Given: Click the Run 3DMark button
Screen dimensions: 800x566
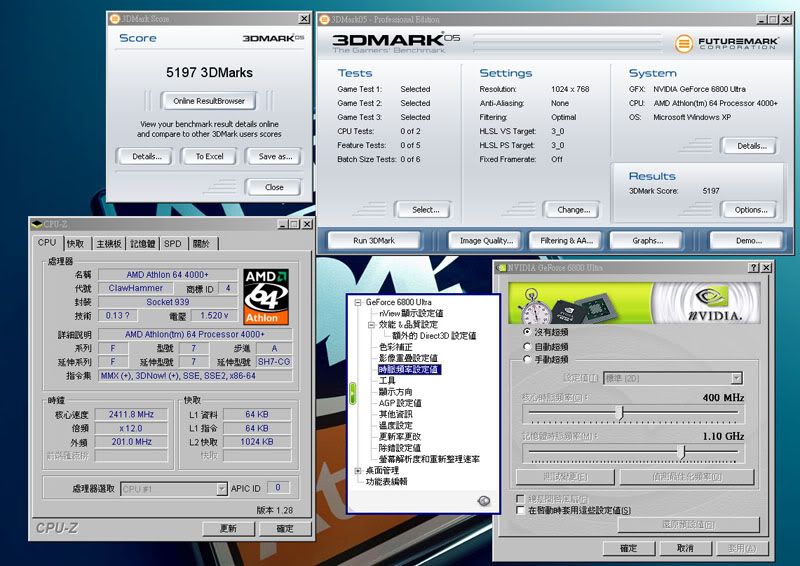Looking at the screenshot, I should 374,240.
